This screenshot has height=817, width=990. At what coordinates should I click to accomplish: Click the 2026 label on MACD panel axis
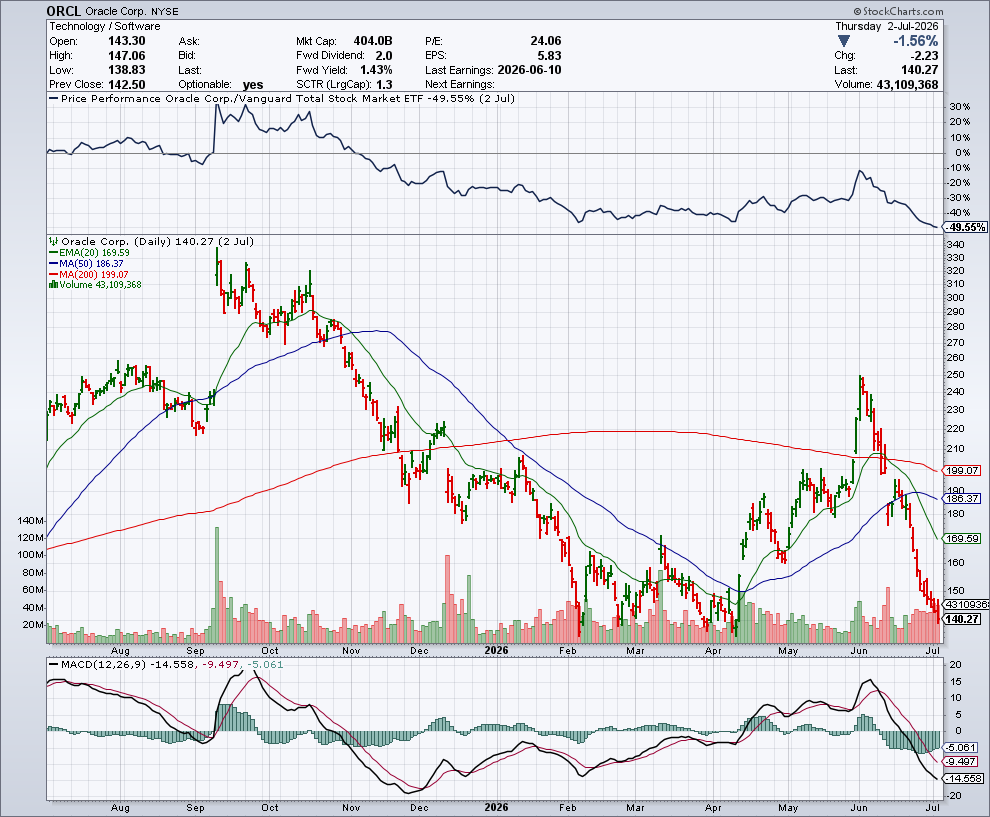click(x=496, y=808)
